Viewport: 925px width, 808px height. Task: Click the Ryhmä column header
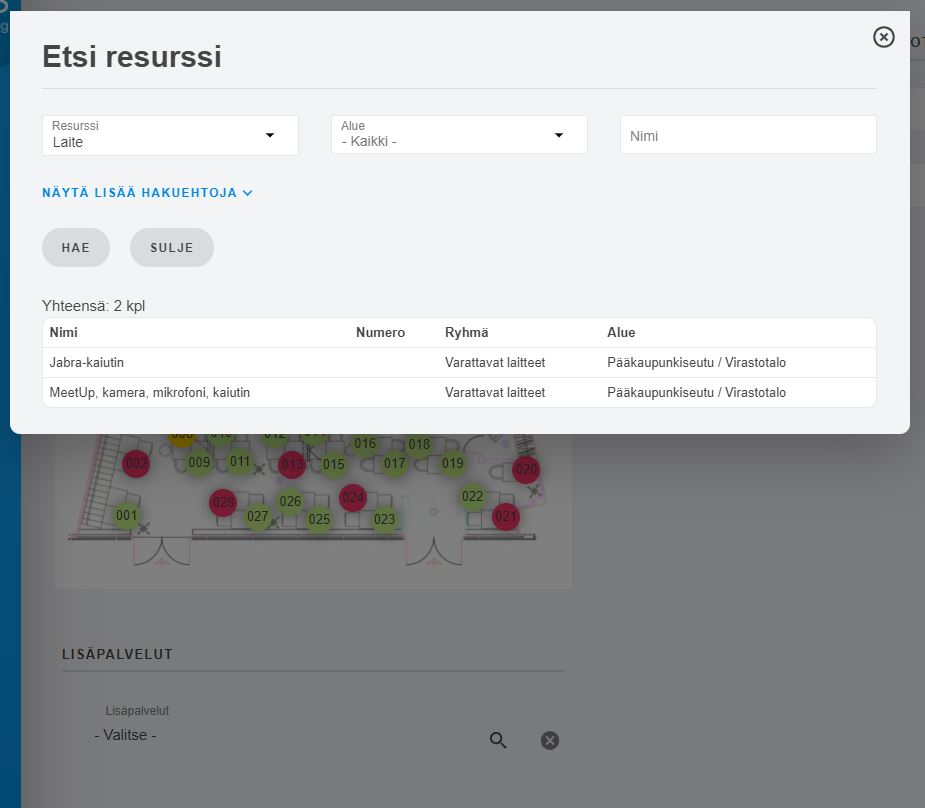(x=467, y=333)
